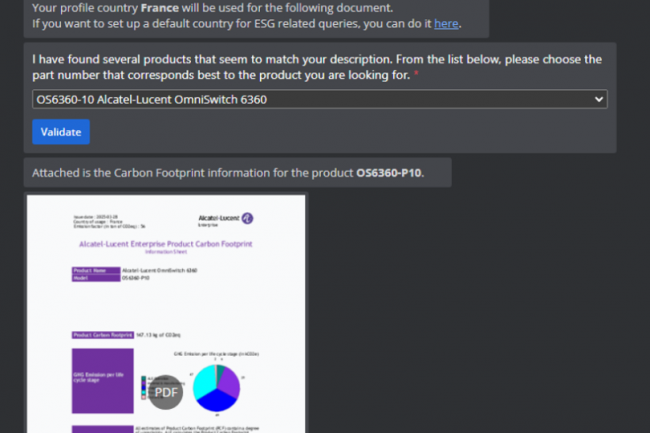This screenshot has width=650, height=433.
Task: Click the bold "OS6360-P10" product text
Action: coord(389,172)
